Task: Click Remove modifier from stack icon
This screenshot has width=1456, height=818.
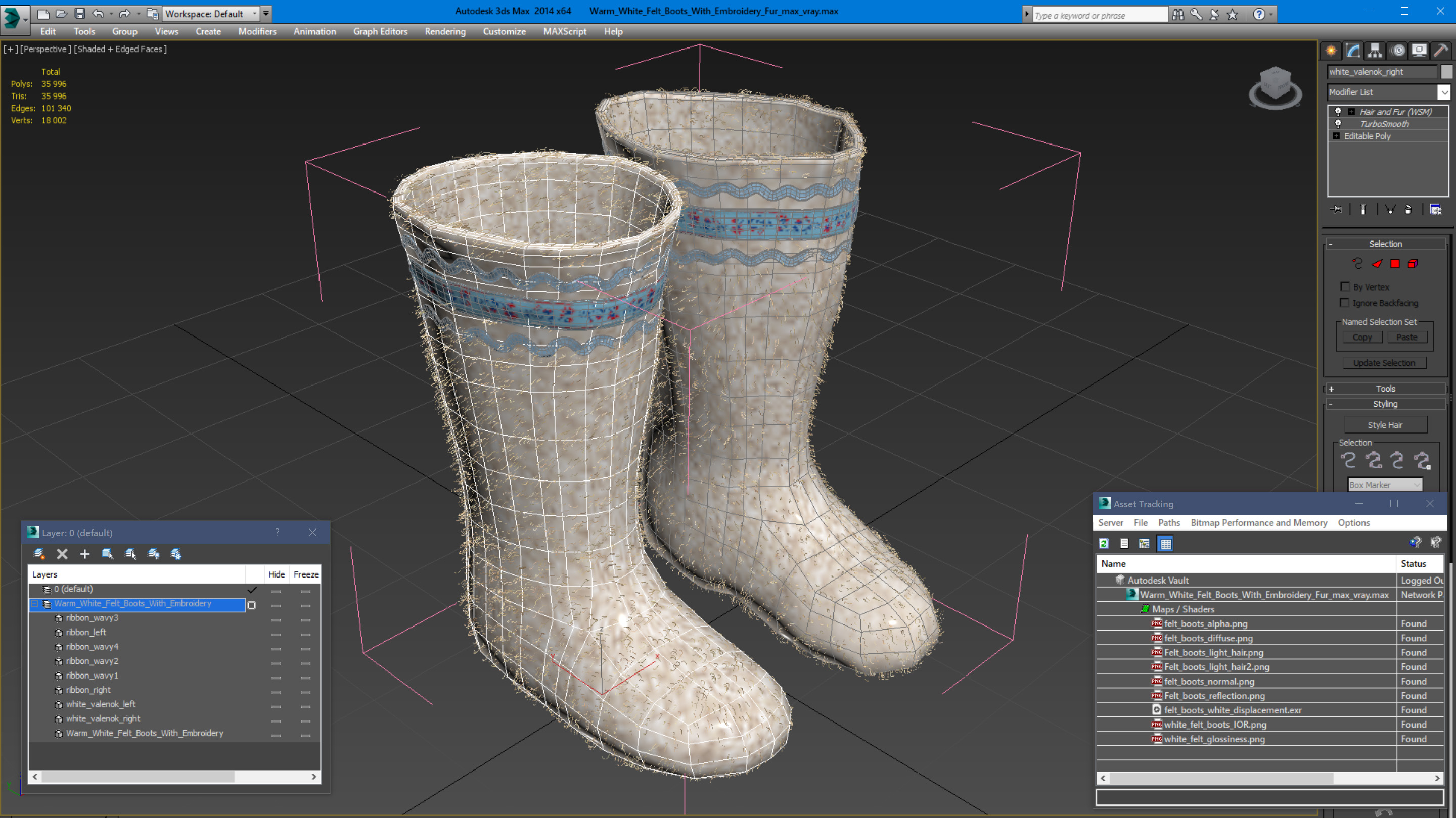Action: coord(1408,210)
